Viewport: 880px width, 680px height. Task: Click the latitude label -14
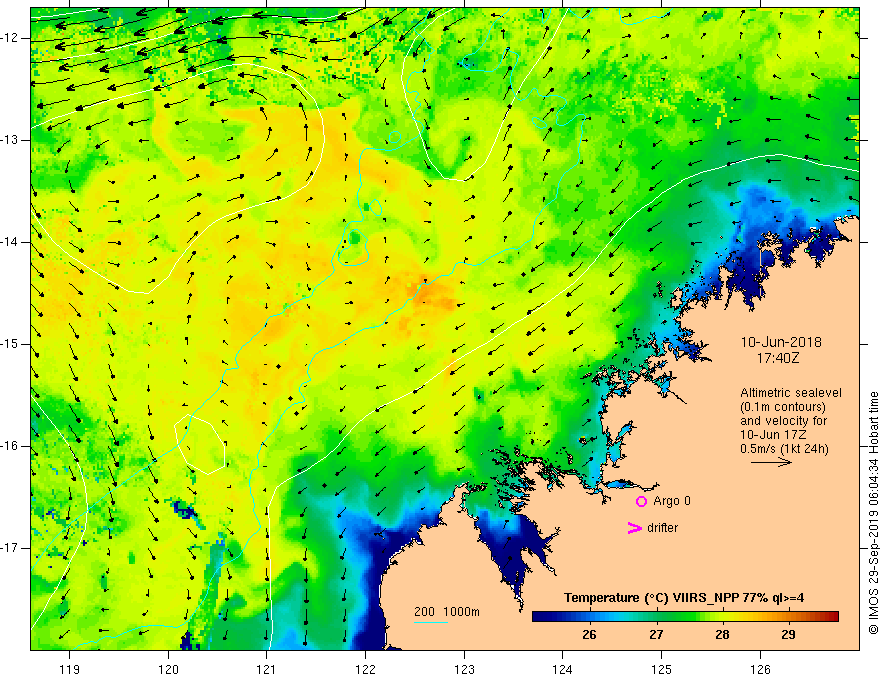coord(11,242)
